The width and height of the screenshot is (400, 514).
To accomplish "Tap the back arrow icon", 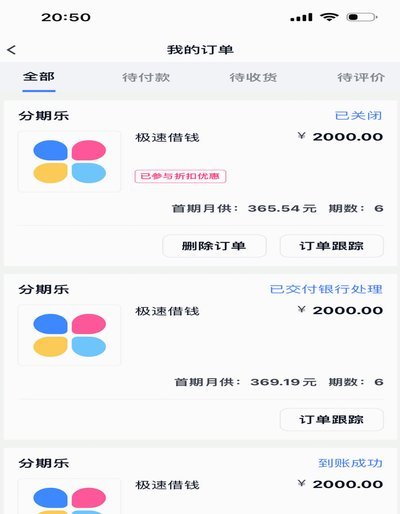I will pos(11,50).
